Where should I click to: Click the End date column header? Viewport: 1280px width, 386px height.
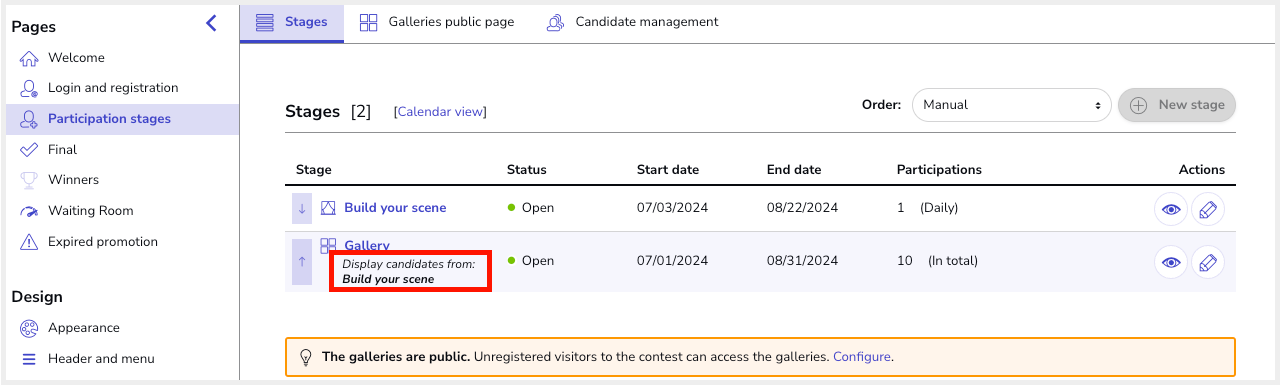[x=794, y=170]
